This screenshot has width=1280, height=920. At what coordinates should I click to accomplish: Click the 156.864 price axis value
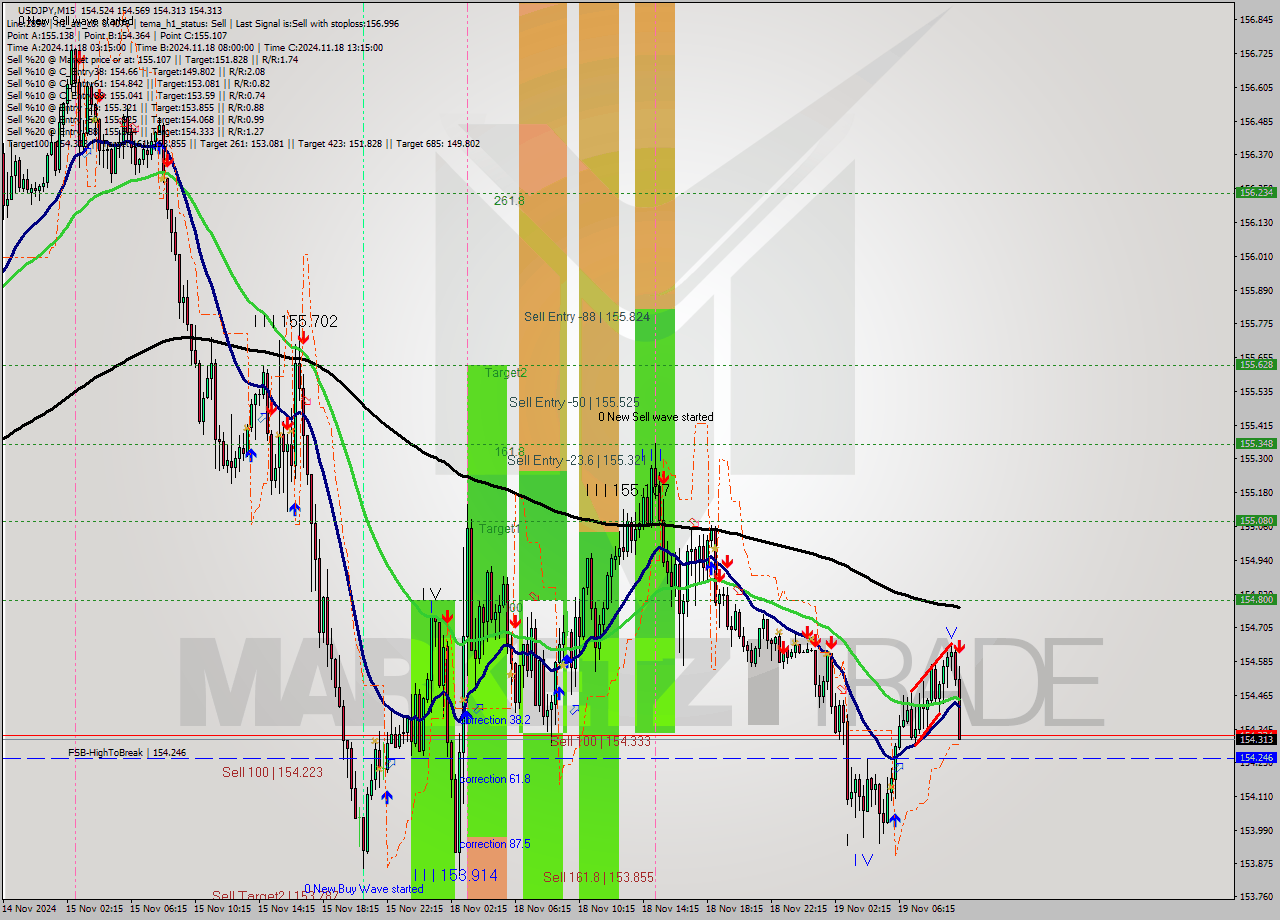coord(1256,19)
